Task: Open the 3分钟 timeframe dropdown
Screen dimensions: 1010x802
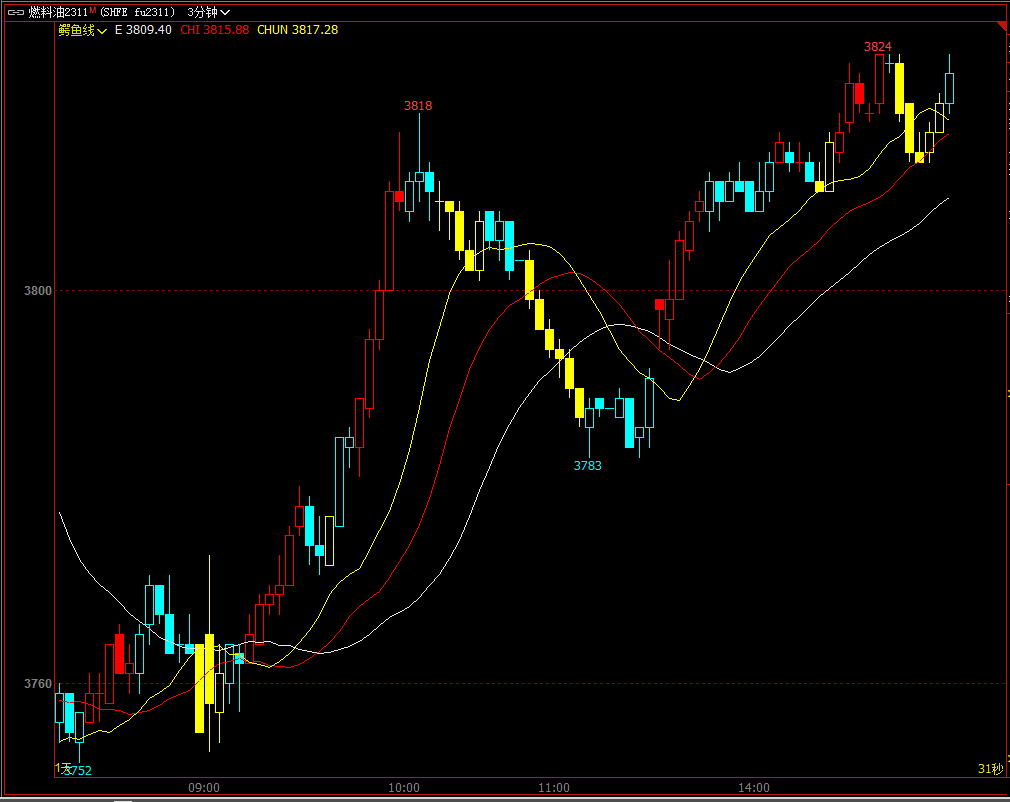Action: tap(208, 12)
